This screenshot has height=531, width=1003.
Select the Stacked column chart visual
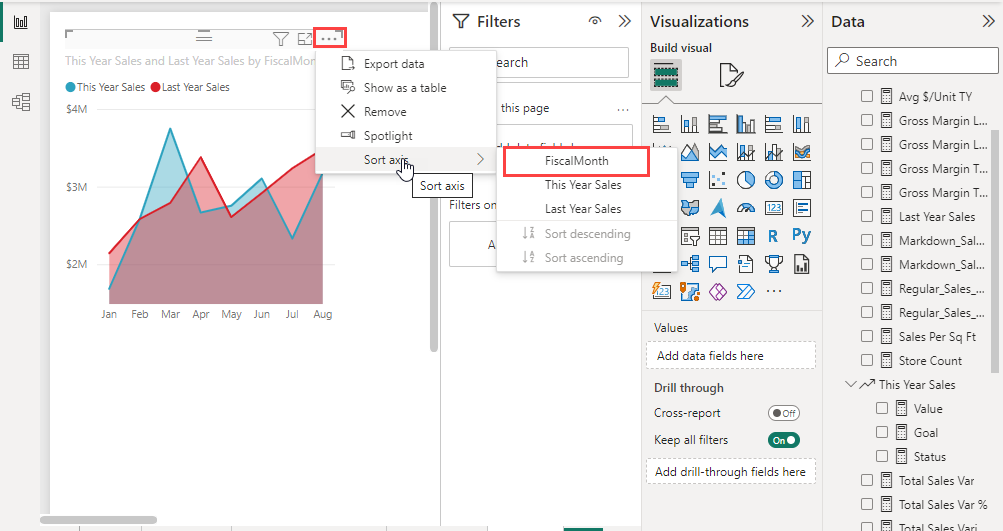(690, 123)
